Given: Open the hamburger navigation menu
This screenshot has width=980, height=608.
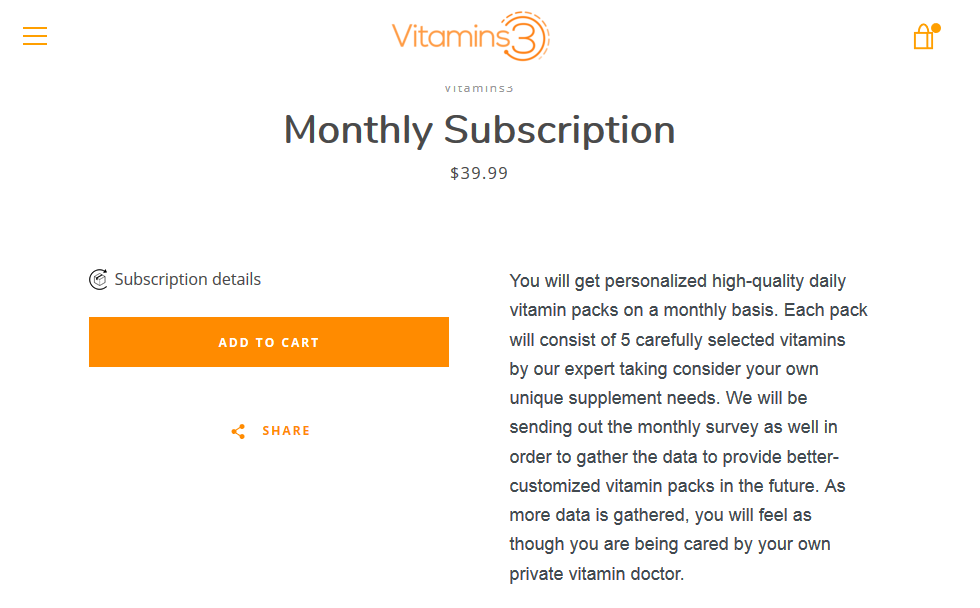Looking at the screenshot, I should click(34, 36).
